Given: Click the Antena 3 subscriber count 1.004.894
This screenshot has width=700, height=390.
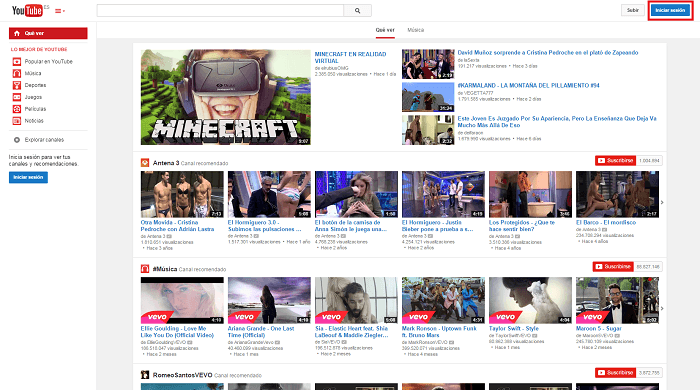Looking at the screenshot, I should pyautogui.click(x=649, y=161).
